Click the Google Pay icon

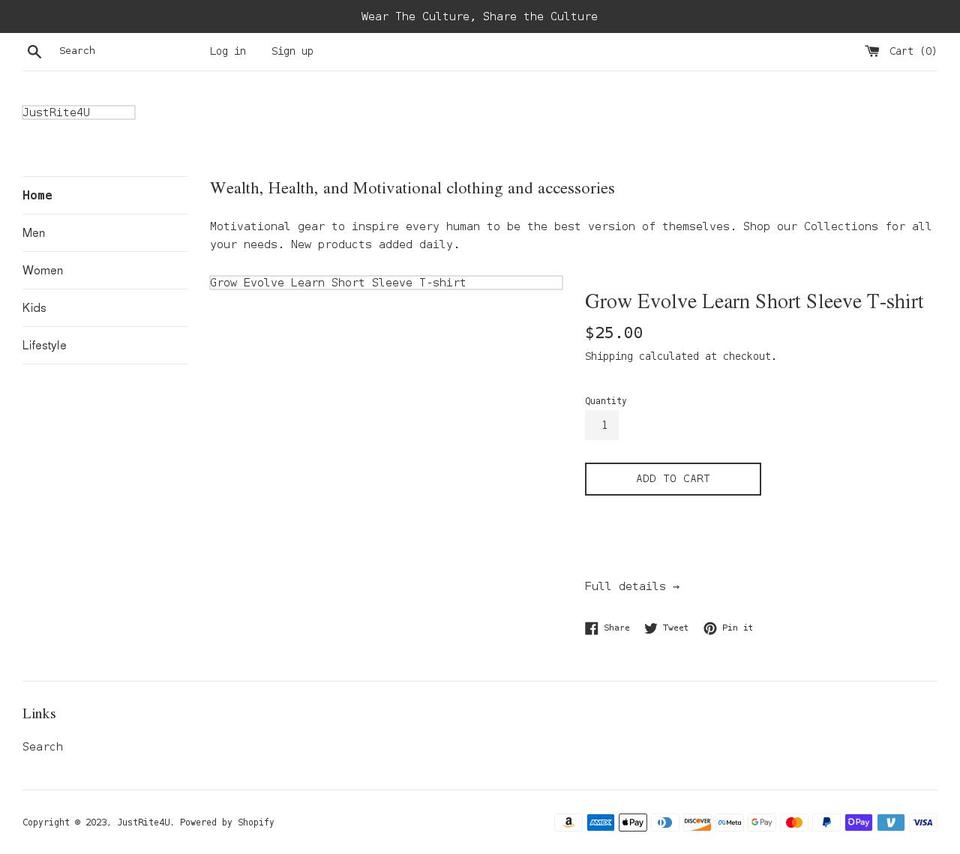pos(762,822)
